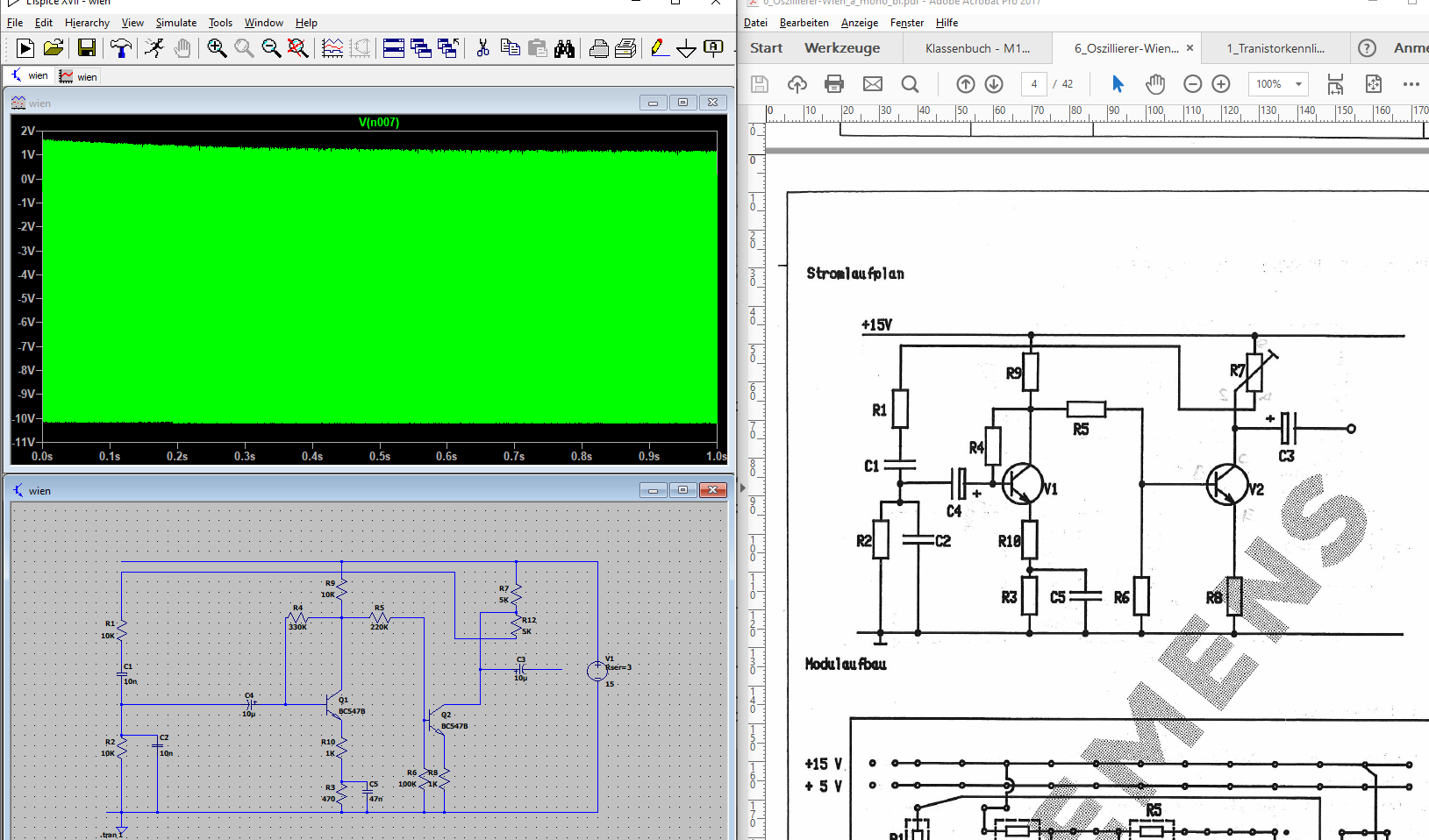Open the LTspice Window menu

(263, 23)
